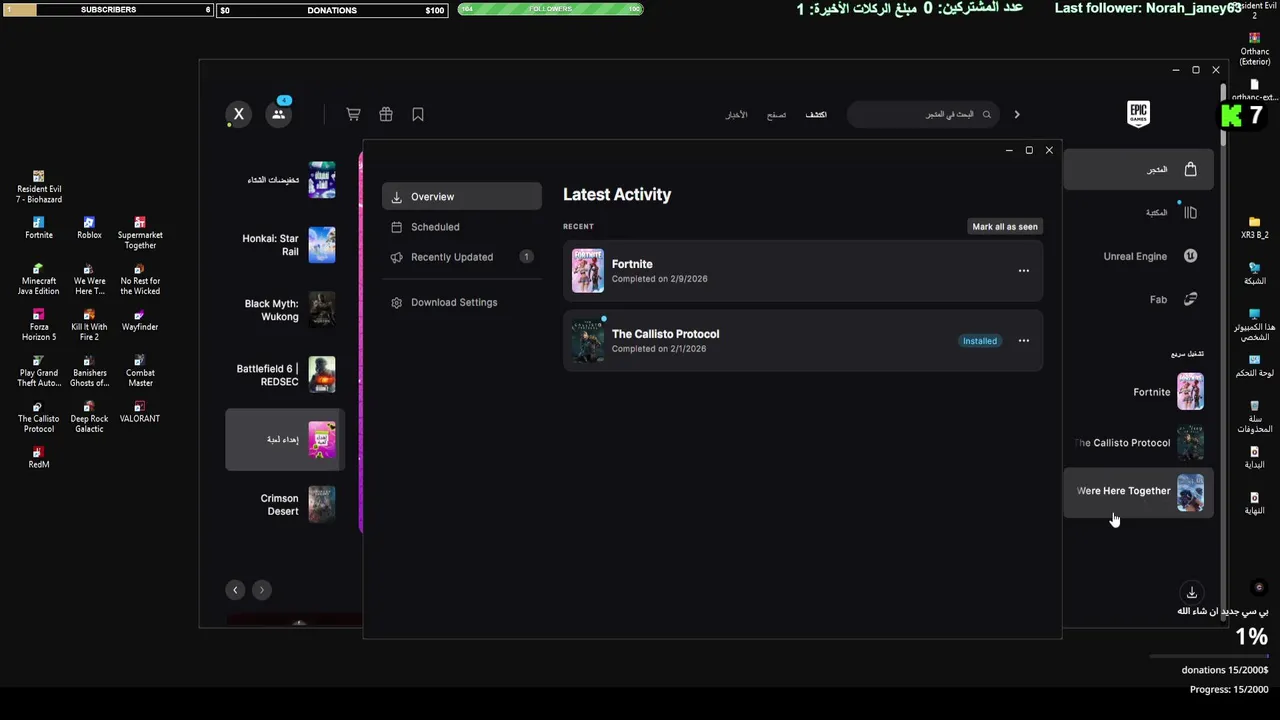Viewport: 1280px width, 720px height.
Task: Open the friends icon with notification badge
Action: (x=279, y=113)
